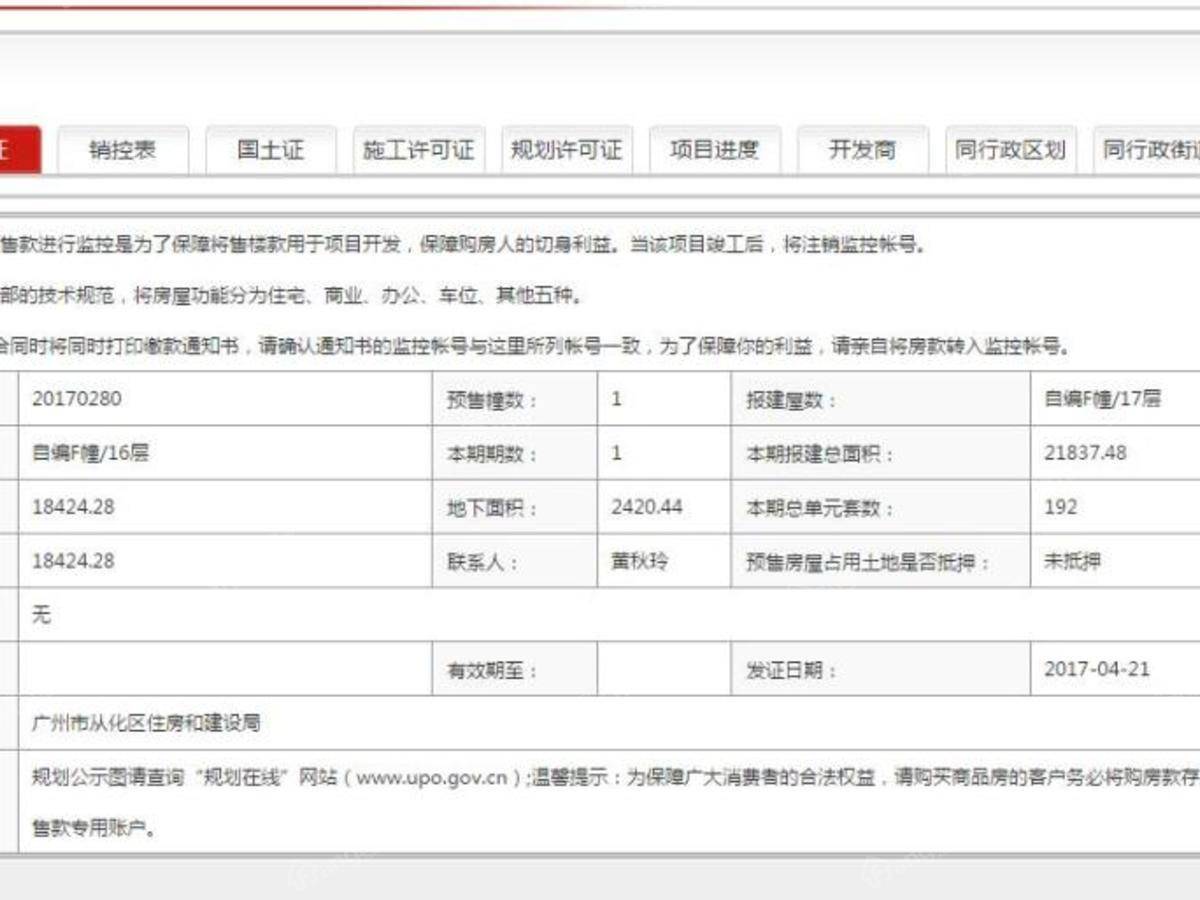
Task: Select the 21837.48 area value
Action: (1085, 453)
